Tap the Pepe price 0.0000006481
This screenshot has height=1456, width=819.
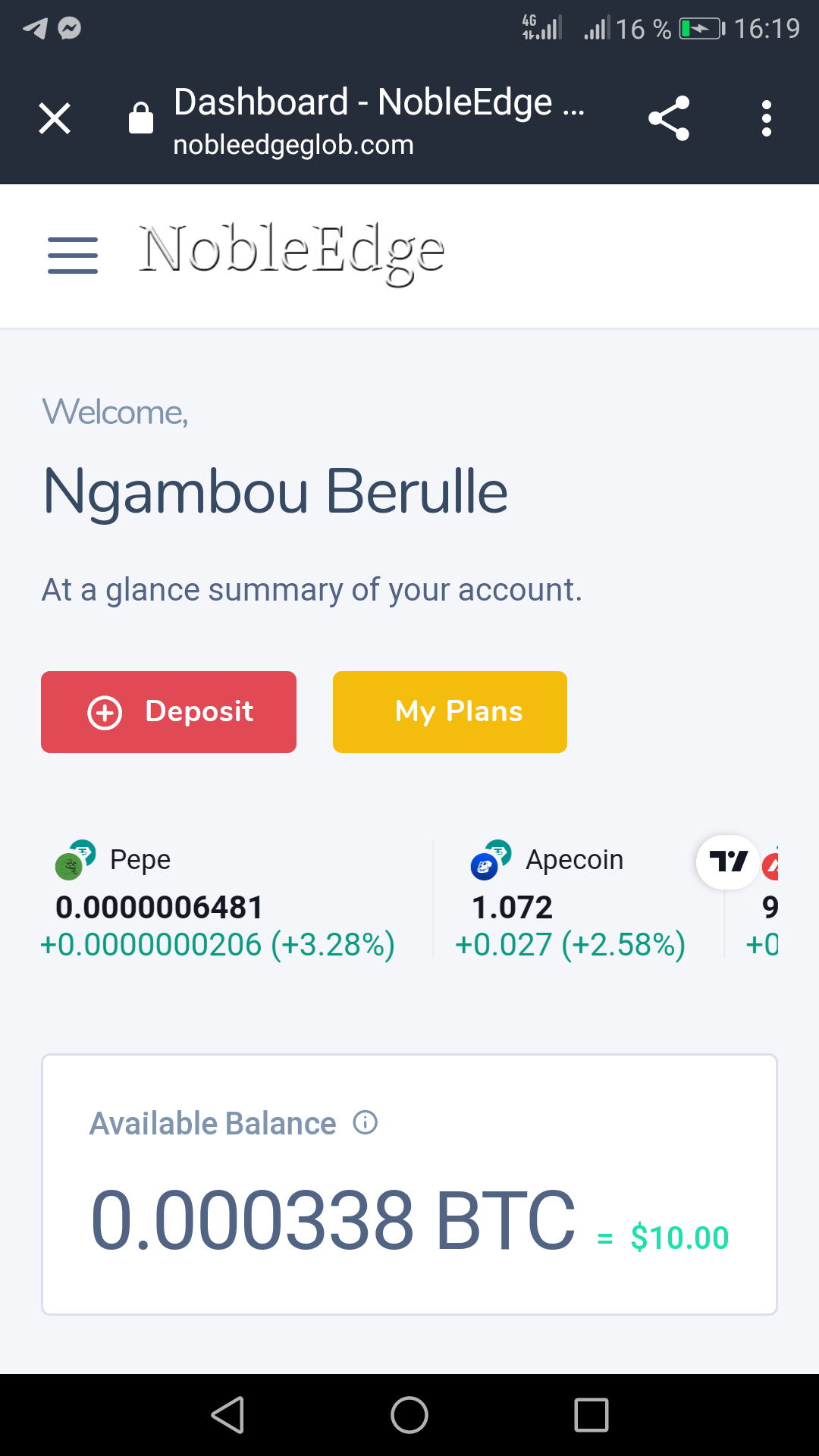[159, 907]
